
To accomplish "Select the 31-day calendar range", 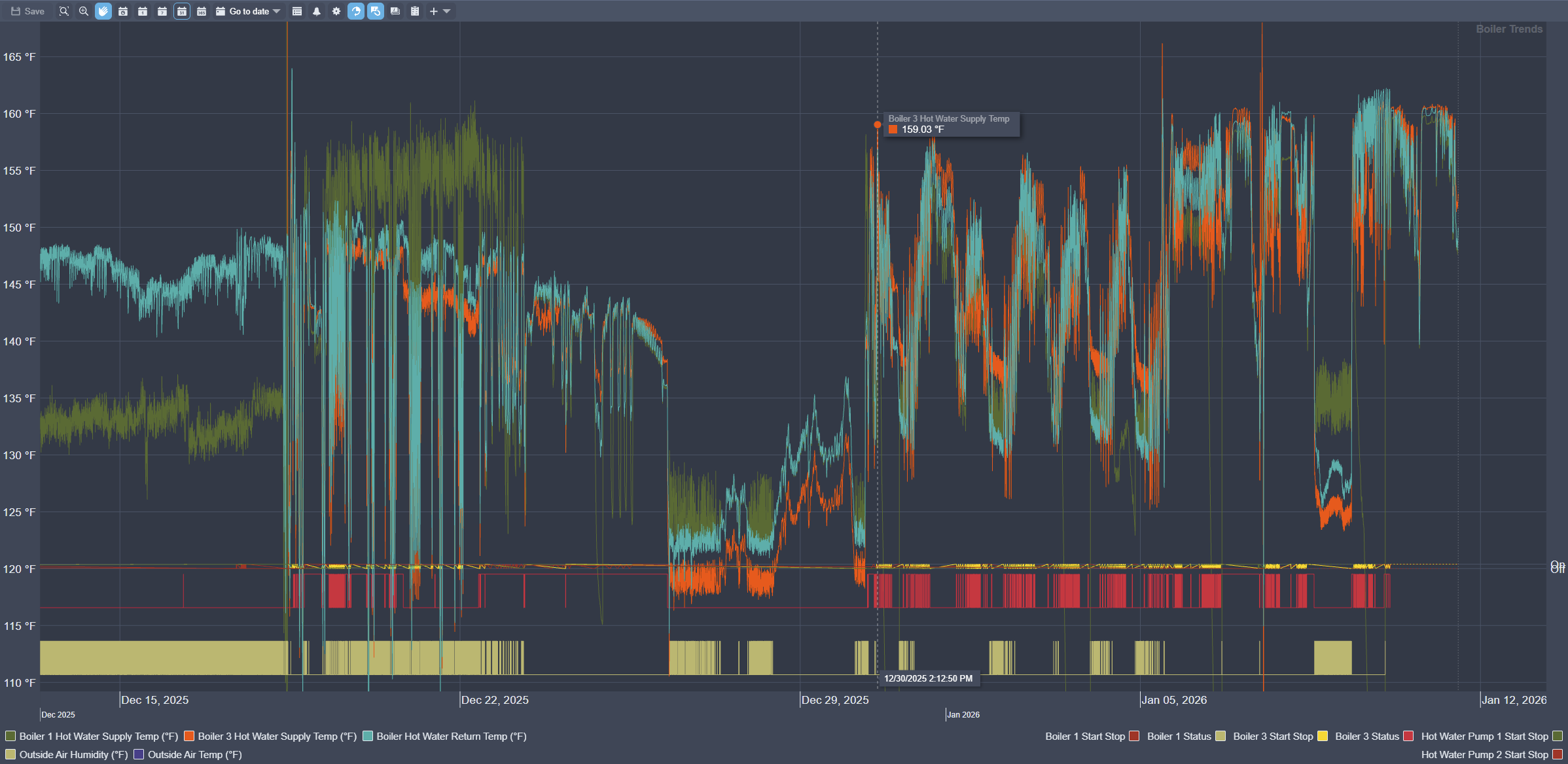I will pyautogui.click(x=182, y=11).
